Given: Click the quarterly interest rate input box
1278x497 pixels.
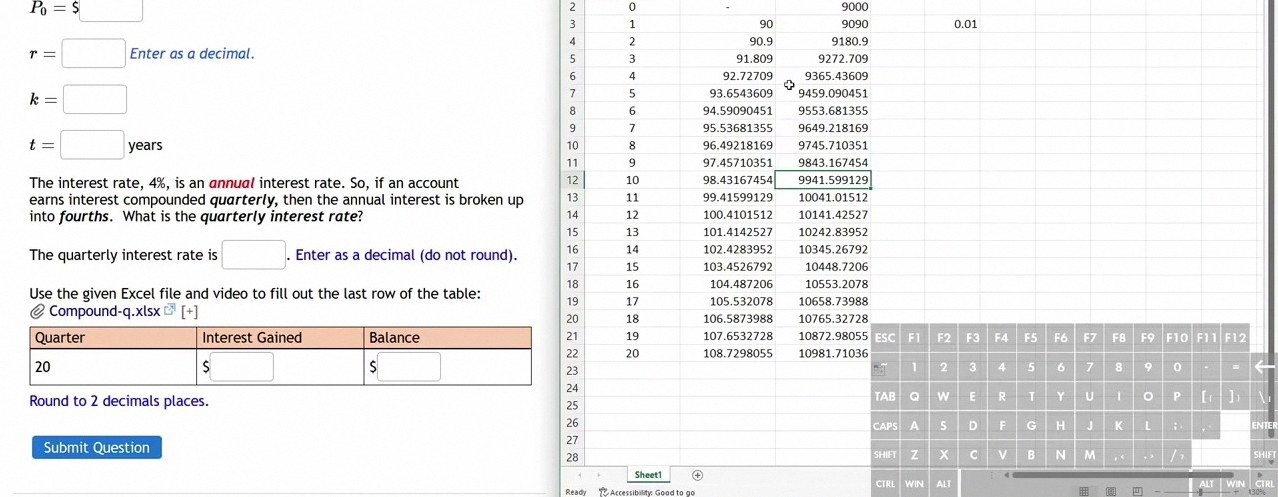Looking at the screenshot, I should click(254, 255).
